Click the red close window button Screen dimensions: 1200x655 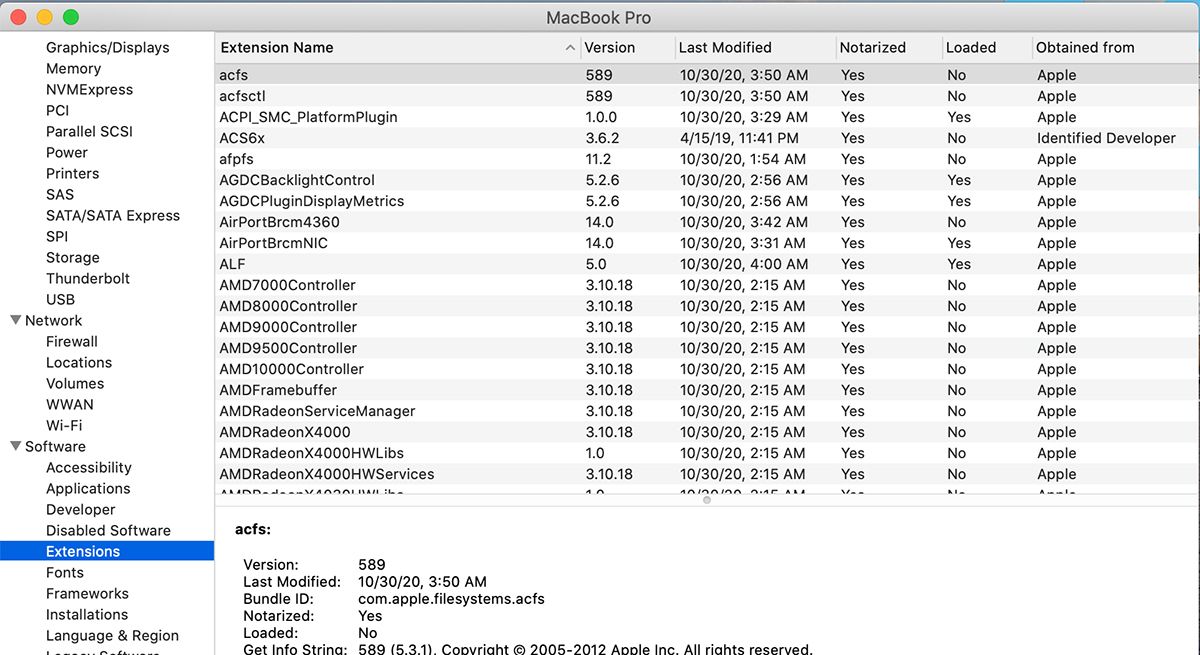click(x=18, y=17)
